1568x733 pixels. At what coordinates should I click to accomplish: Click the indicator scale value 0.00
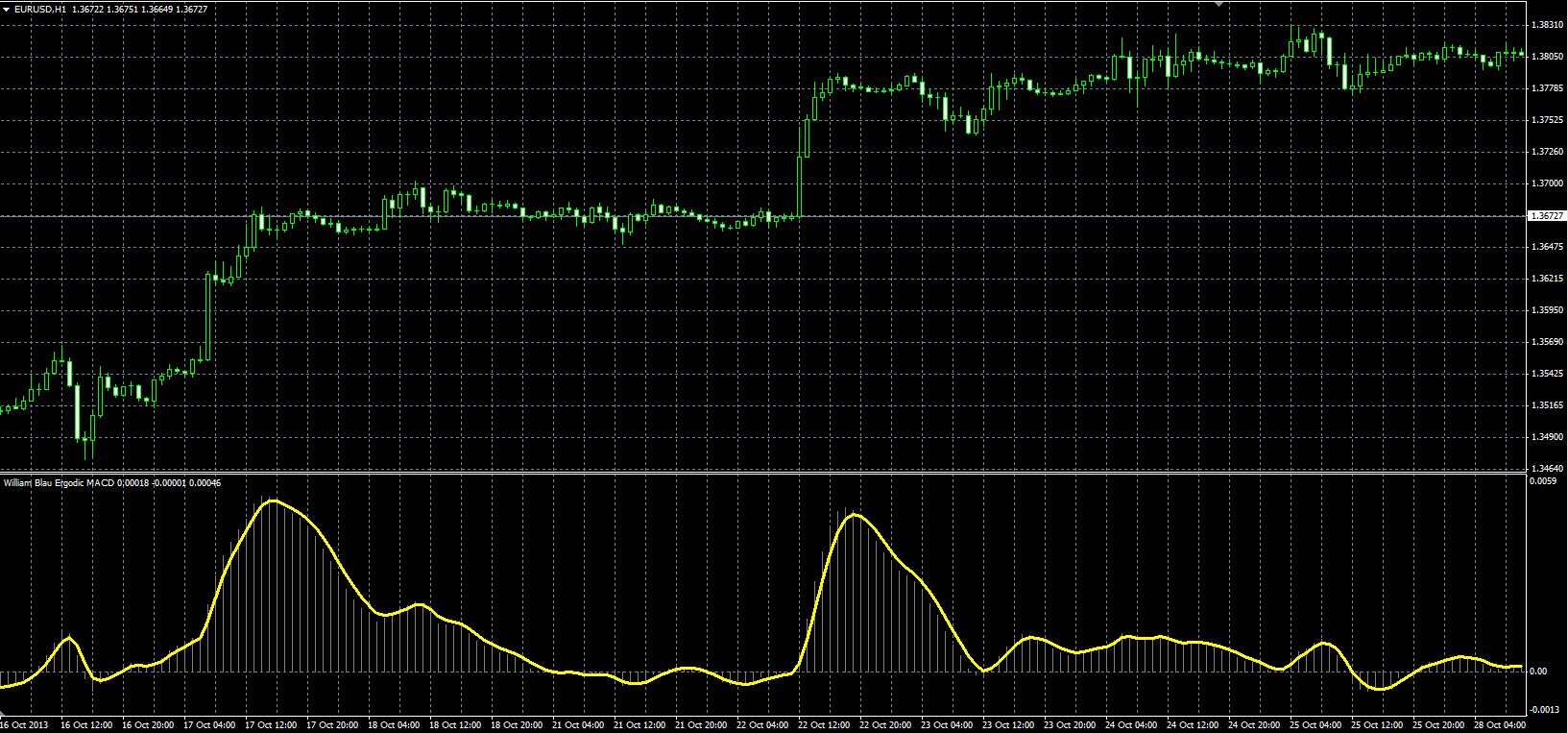1537,672
